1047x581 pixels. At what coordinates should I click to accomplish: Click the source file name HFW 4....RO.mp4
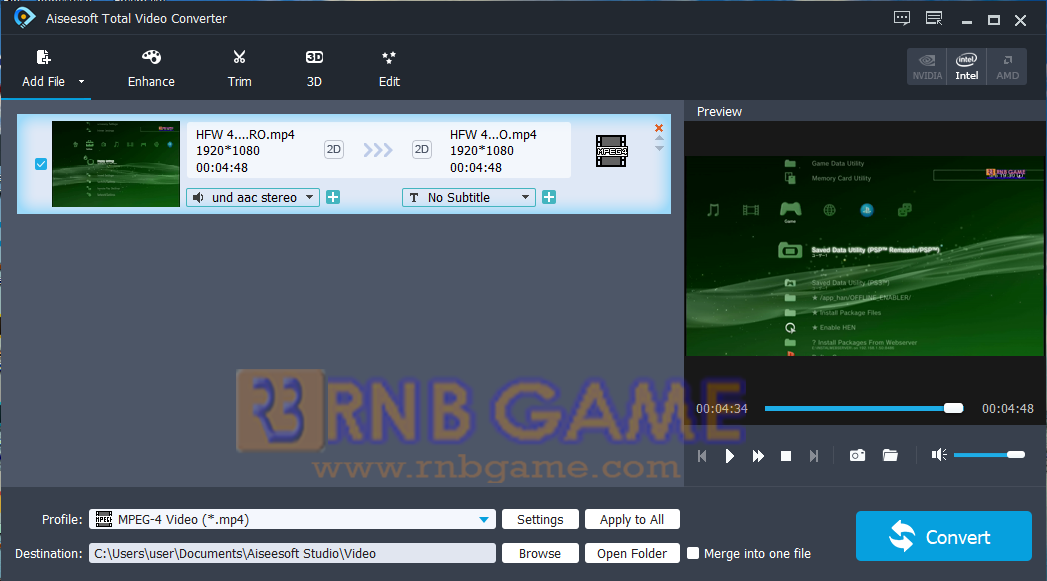[x=245, y=134]
